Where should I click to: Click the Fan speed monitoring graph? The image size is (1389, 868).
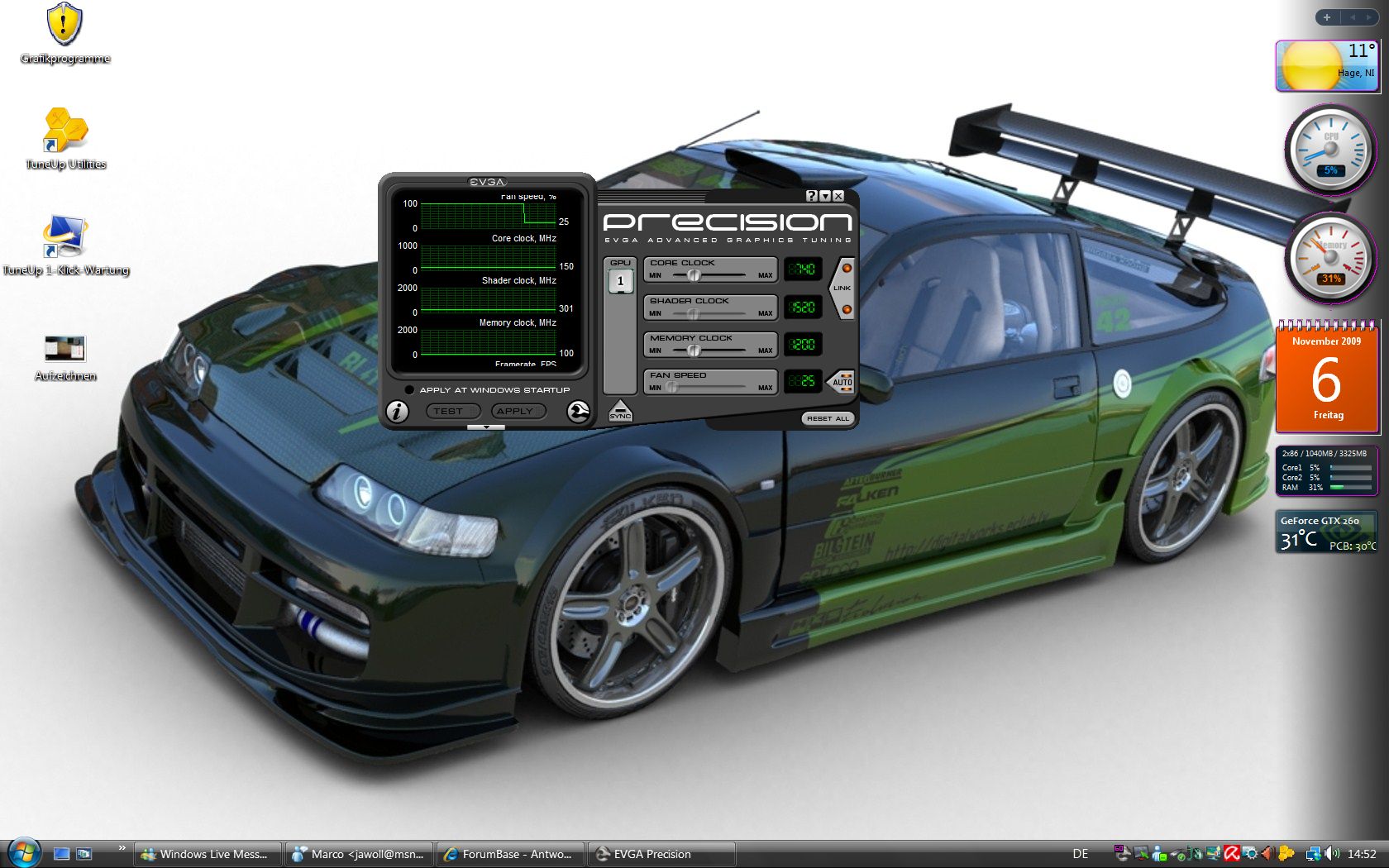(x=488, y=215)
